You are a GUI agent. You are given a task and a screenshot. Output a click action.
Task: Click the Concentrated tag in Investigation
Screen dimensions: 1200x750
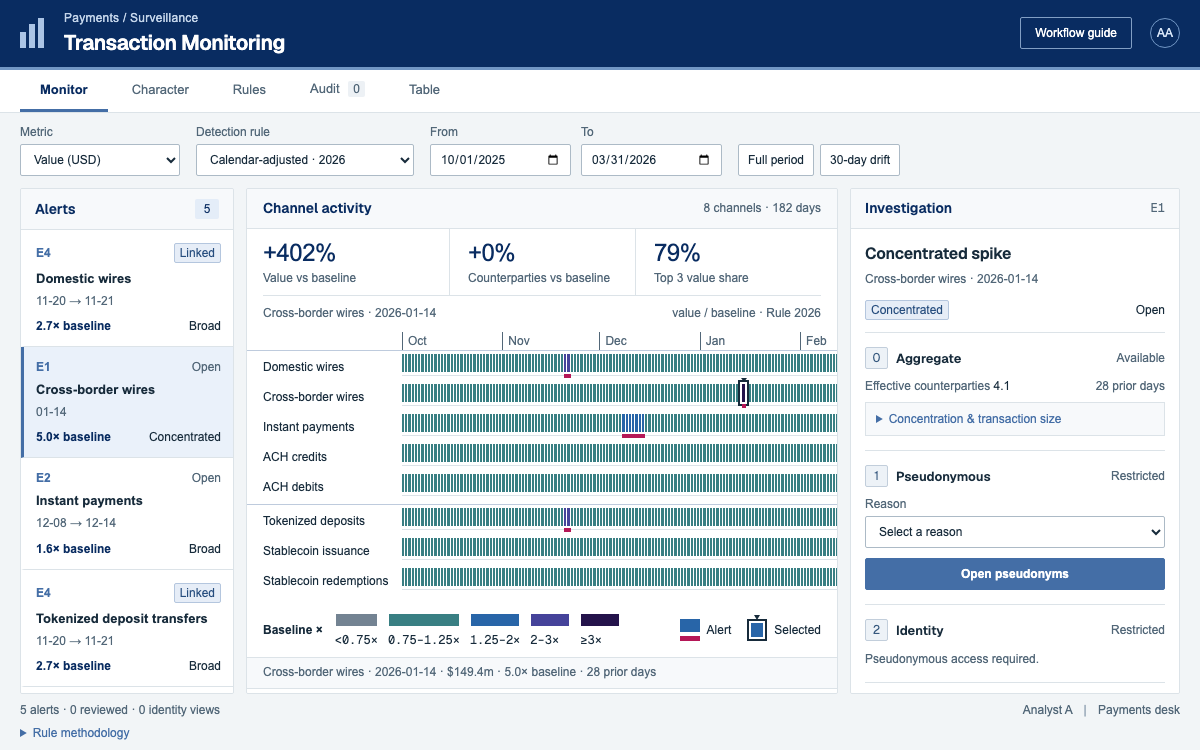pos(907,310)
